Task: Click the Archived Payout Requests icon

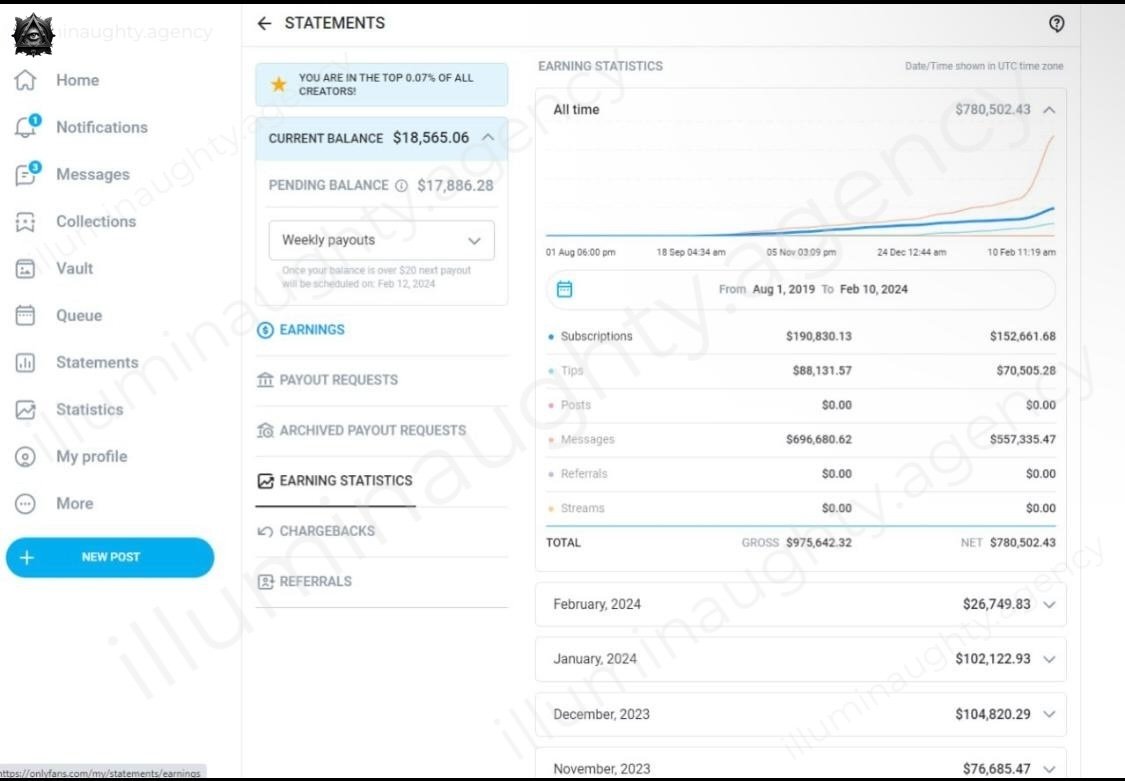Action: [265, 430]
